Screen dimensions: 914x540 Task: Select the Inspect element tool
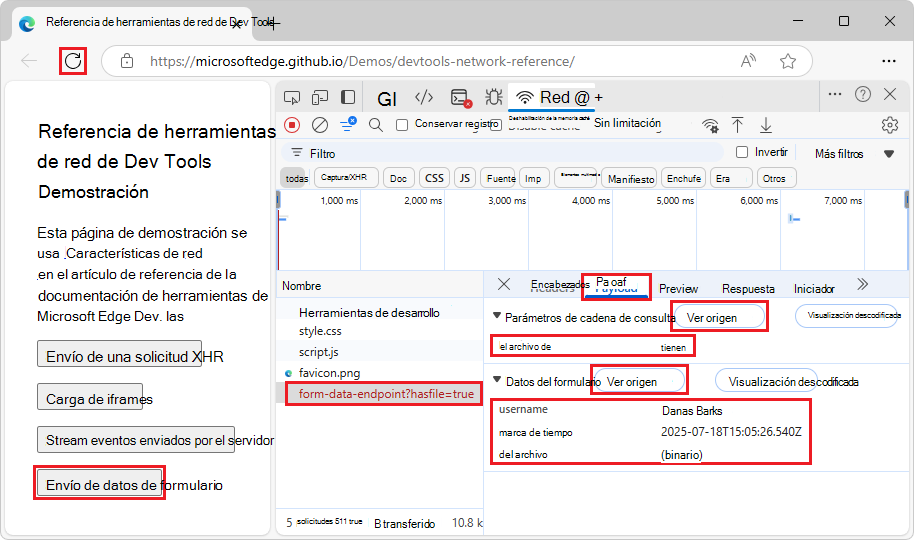292,97
